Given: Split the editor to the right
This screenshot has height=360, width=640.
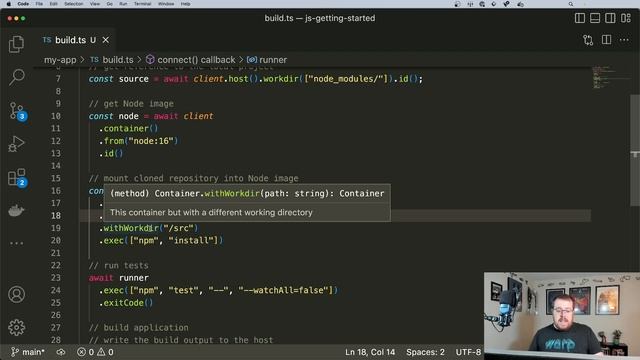Looking at the screenshot, I should (x=607, y=40).
